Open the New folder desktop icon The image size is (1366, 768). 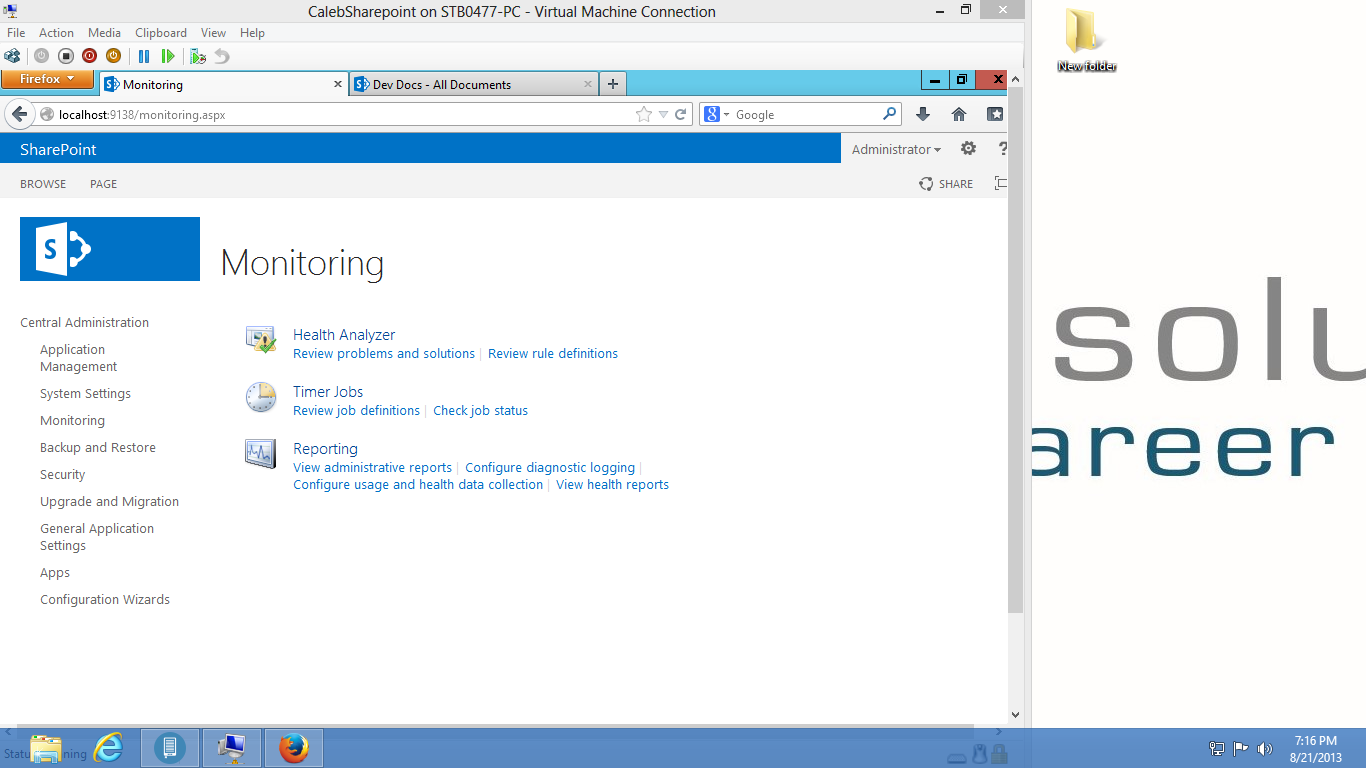point(1086,40)
